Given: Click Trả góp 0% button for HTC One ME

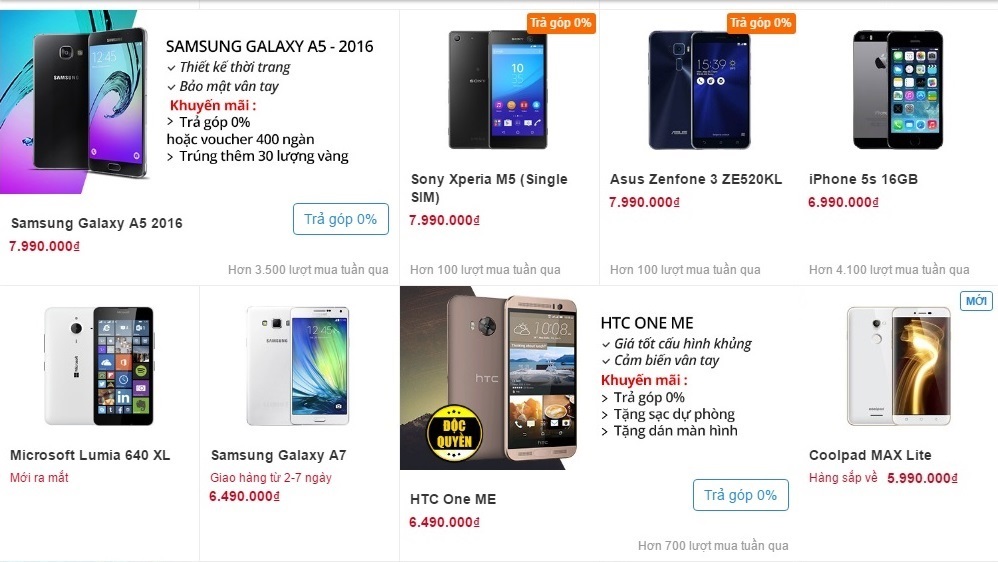Looking at the screenshot, I should point(740,495).
